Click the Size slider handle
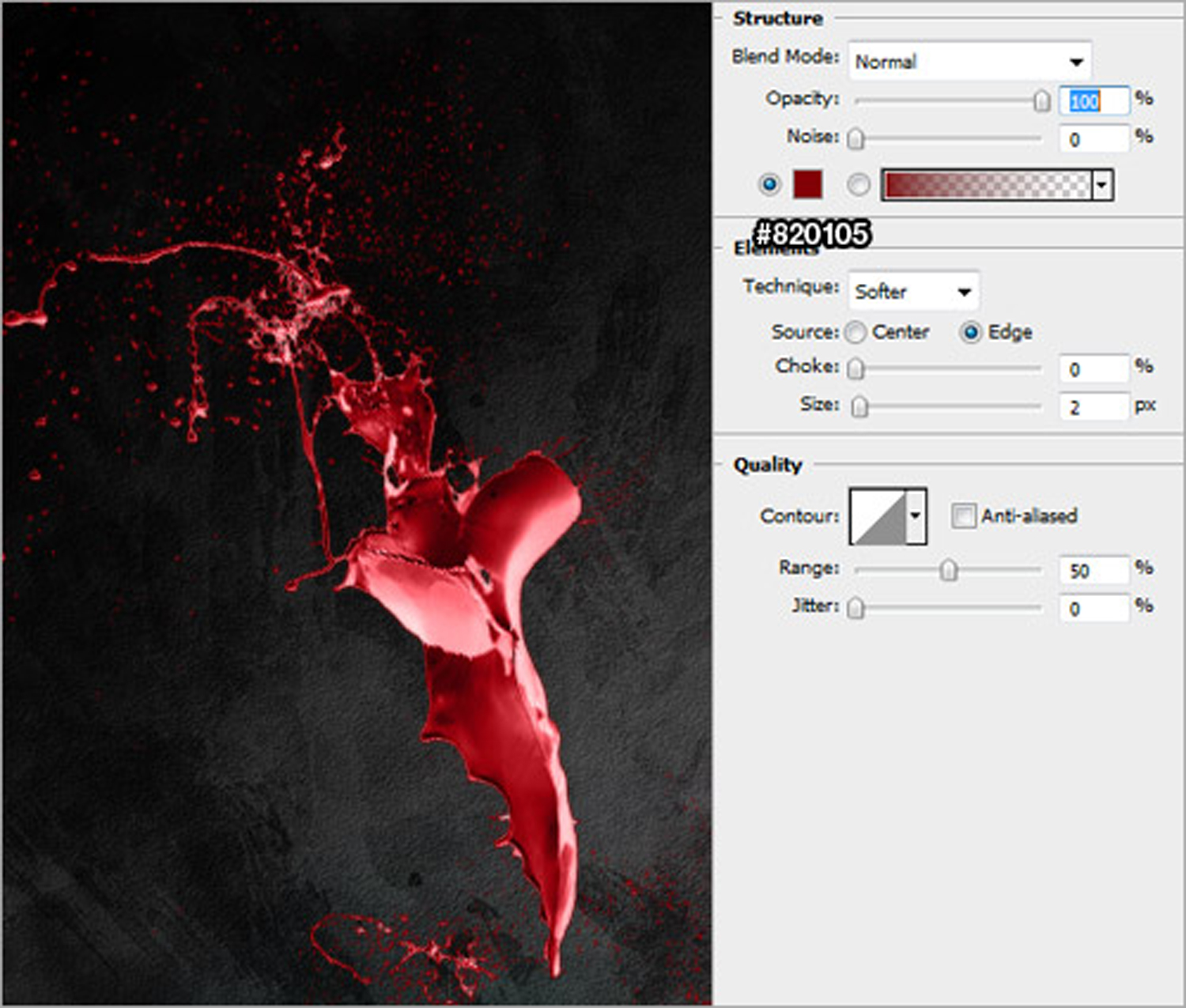The image size is (1186, 1008). [x=859, y=406]
